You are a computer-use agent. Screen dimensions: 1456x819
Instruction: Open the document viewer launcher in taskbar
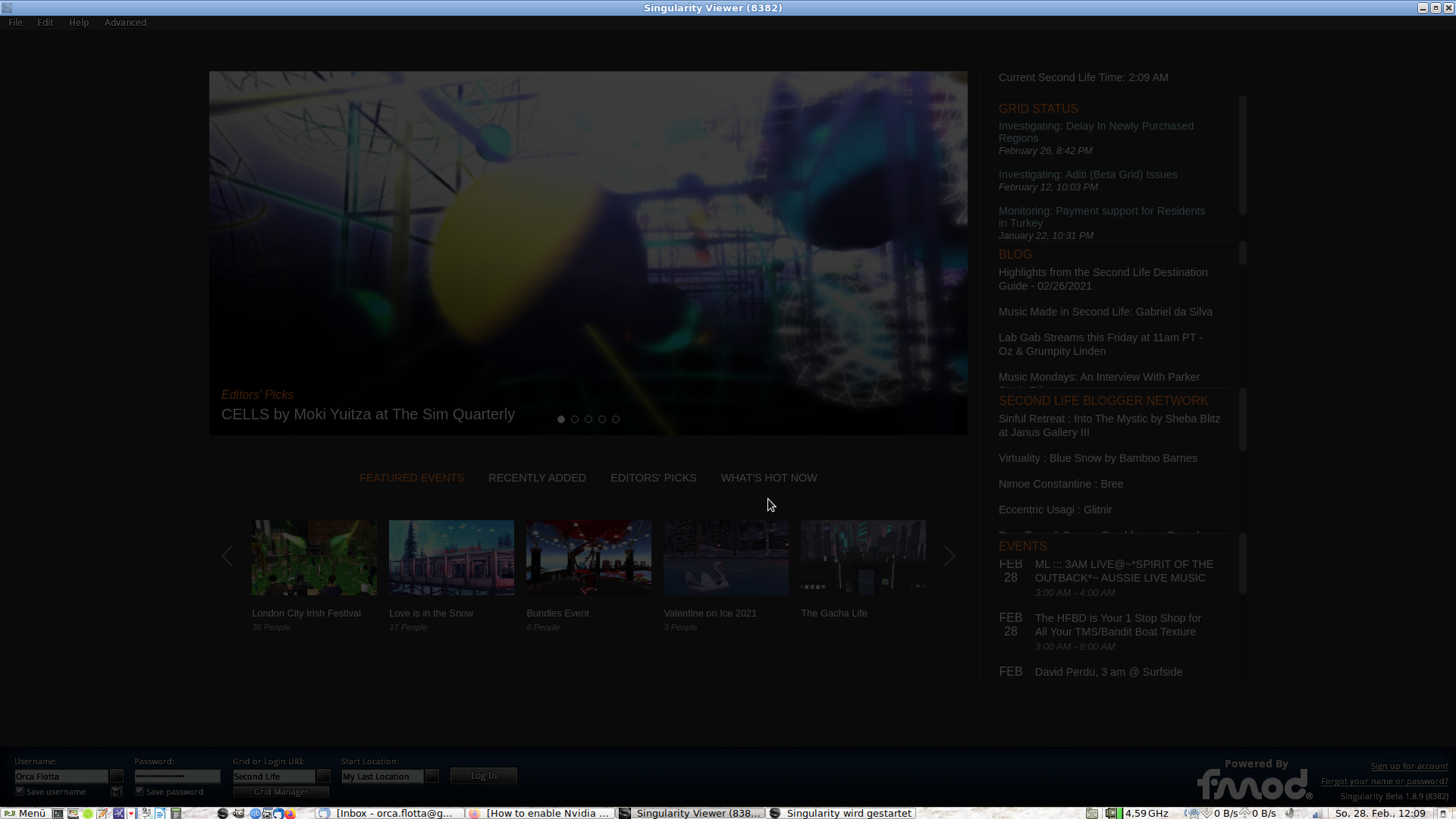(160, 813)
